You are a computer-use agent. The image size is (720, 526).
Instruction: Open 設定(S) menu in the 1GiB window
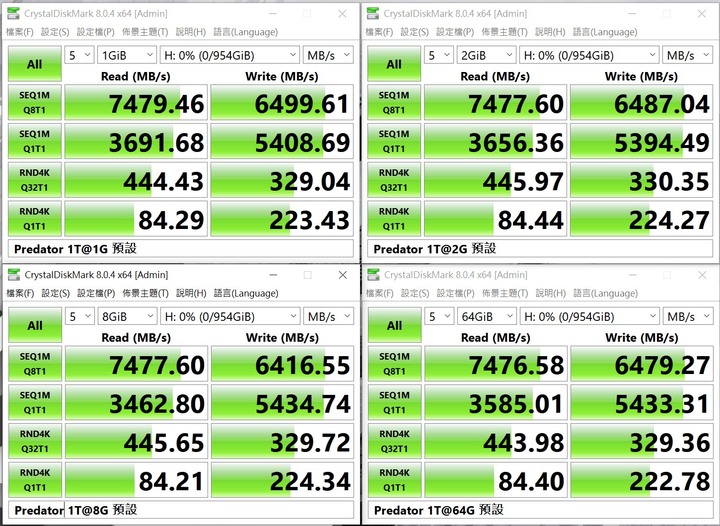(55, 32)
